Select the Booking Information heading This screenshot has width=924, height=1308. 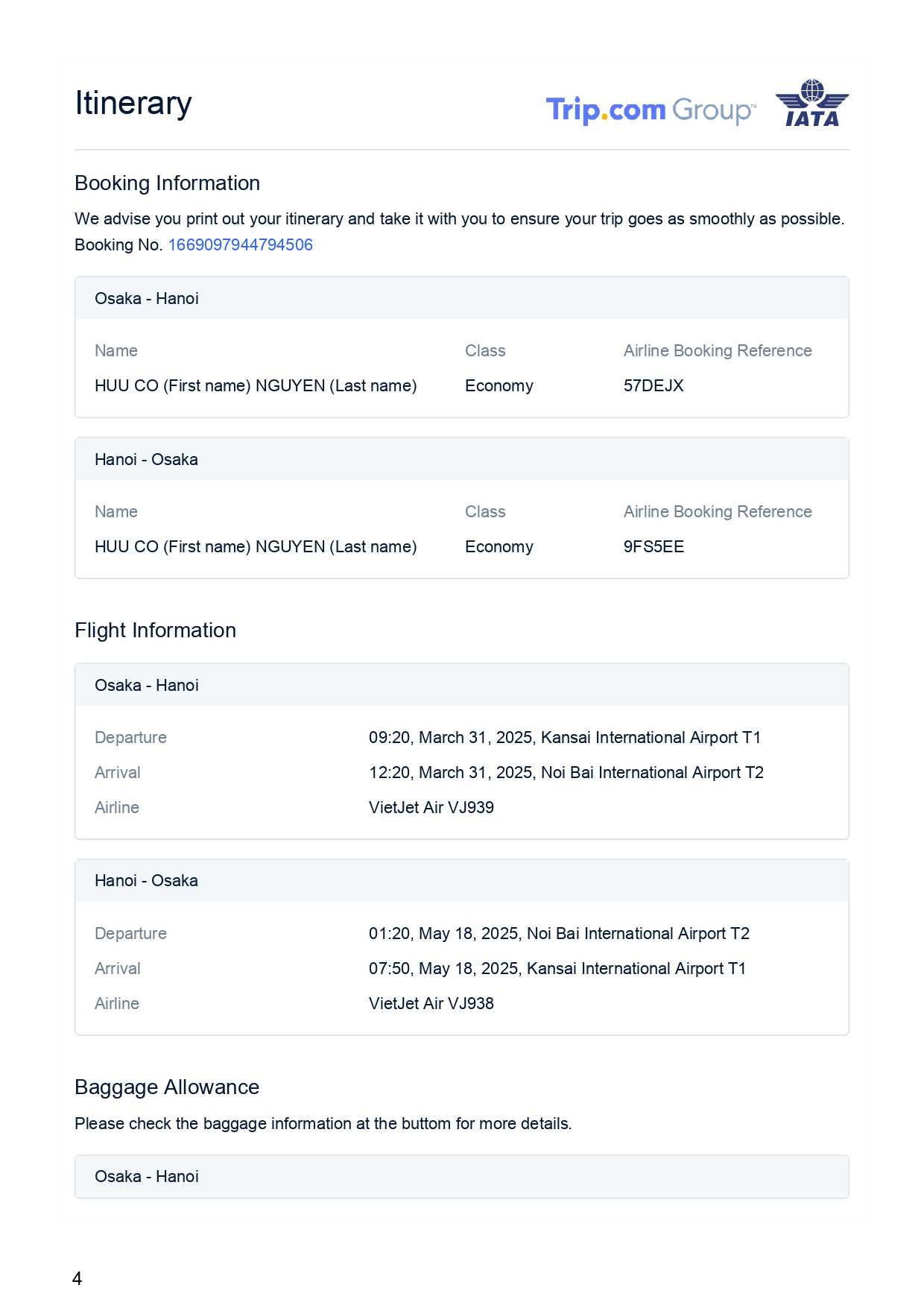point(167,183)
